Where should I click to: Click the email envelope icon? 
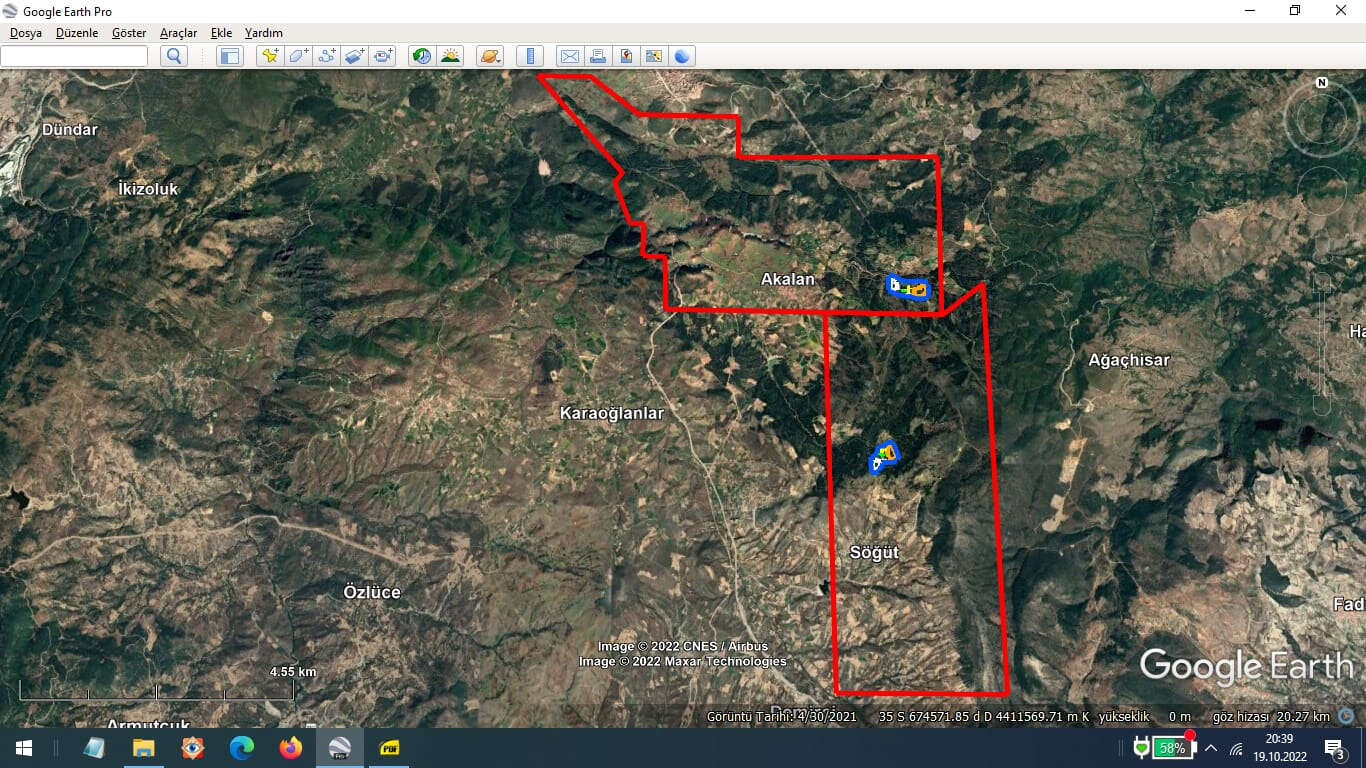click(569, 56)
